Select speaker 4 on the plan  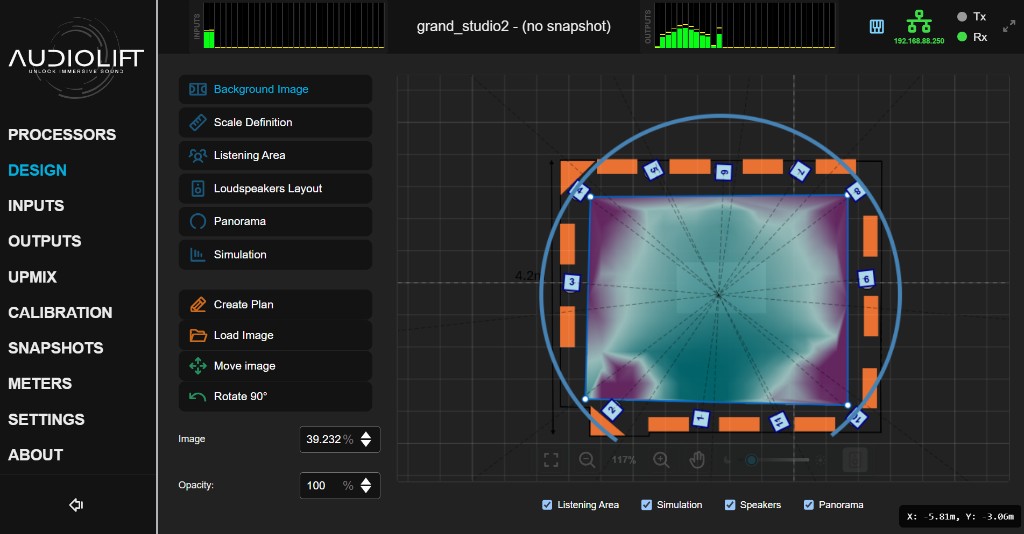coord(579,191)
